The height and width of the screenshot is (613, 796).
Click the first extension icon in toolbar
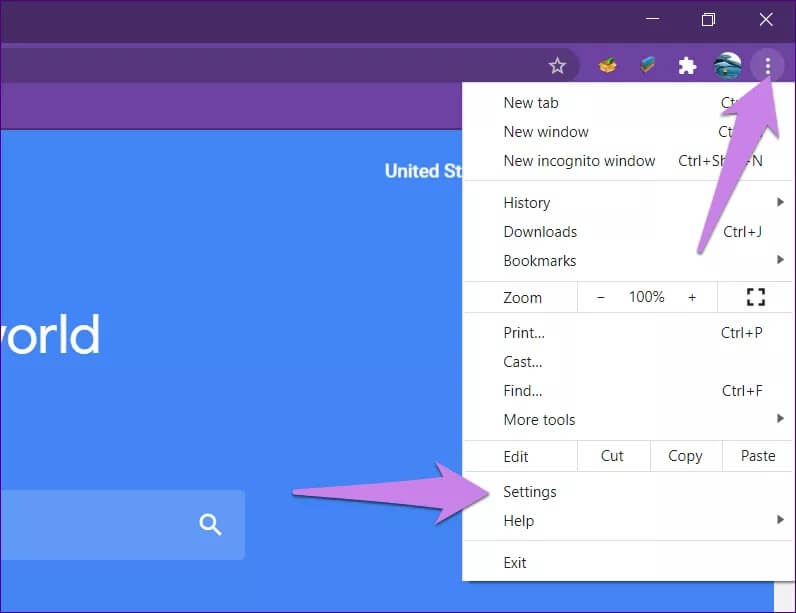click(x=607, y=66)
